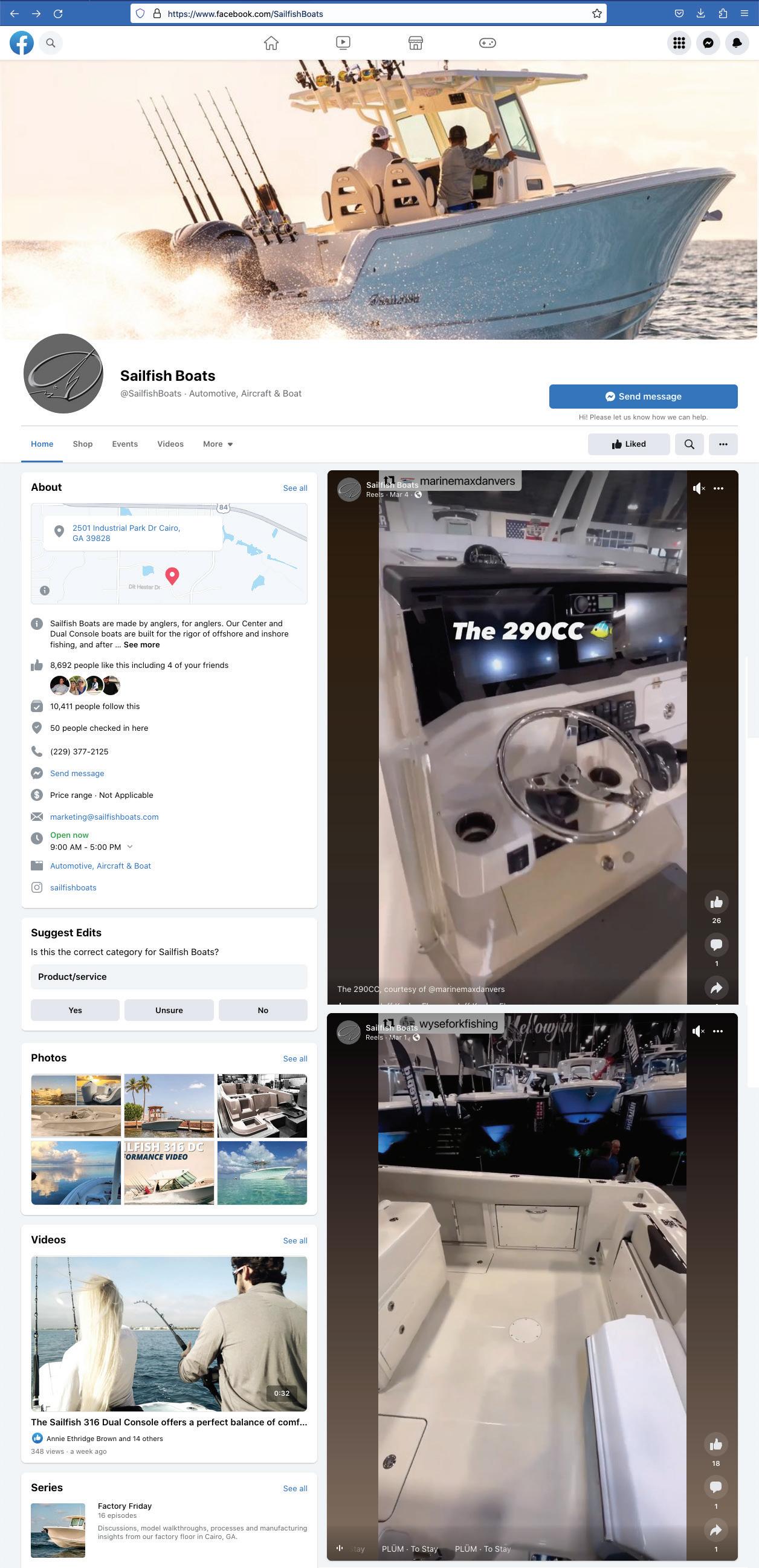Open the Messenger icon in top bar
This screenshot has width=759, height=1568.
(708, 43)
